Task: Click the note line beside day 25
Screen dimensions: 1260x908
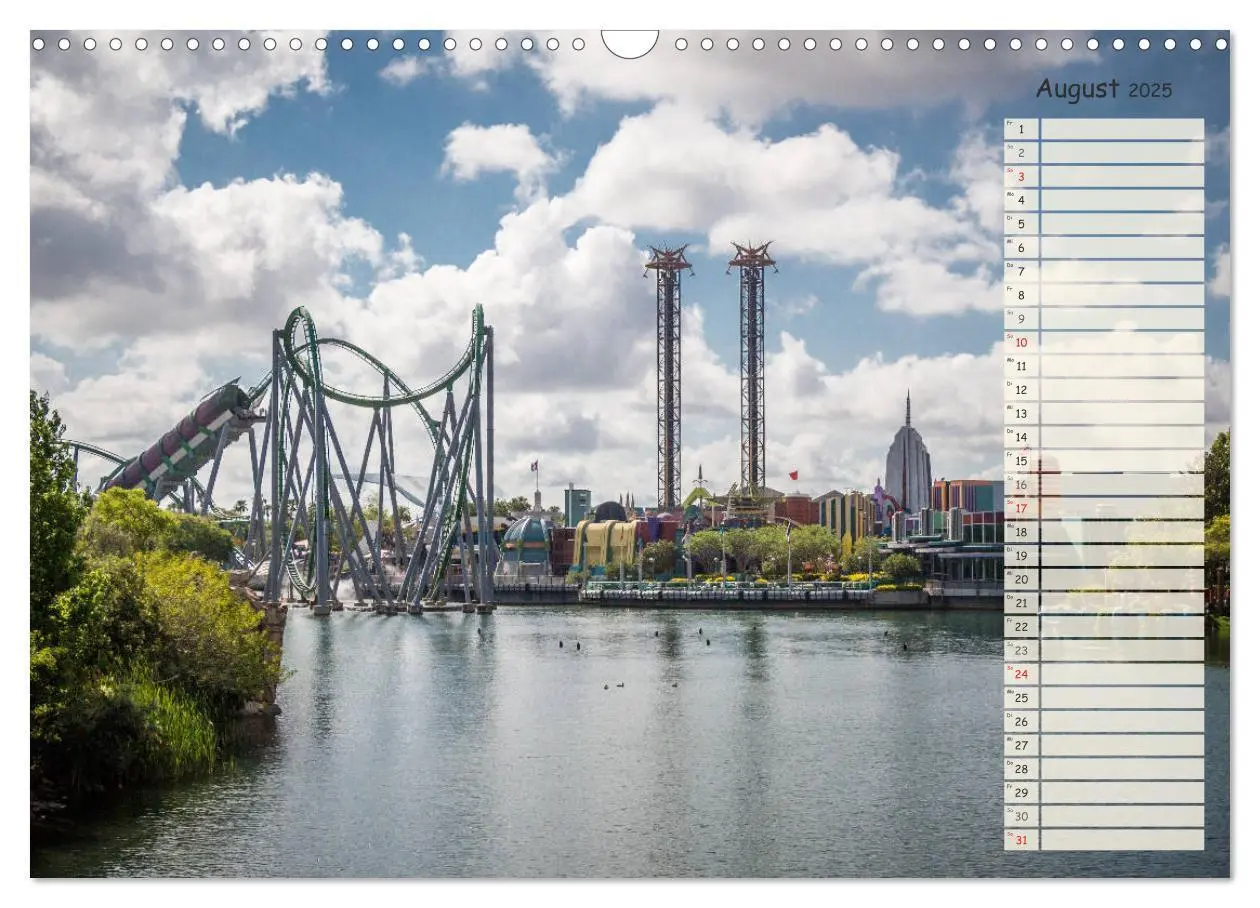Action: pyautogui.click(x=1122, y=698)
